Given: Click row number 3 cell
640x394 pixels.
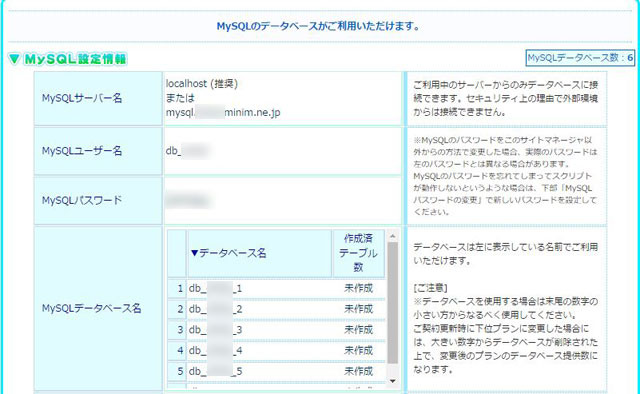Looking at the screenshot, I should 177,330.
